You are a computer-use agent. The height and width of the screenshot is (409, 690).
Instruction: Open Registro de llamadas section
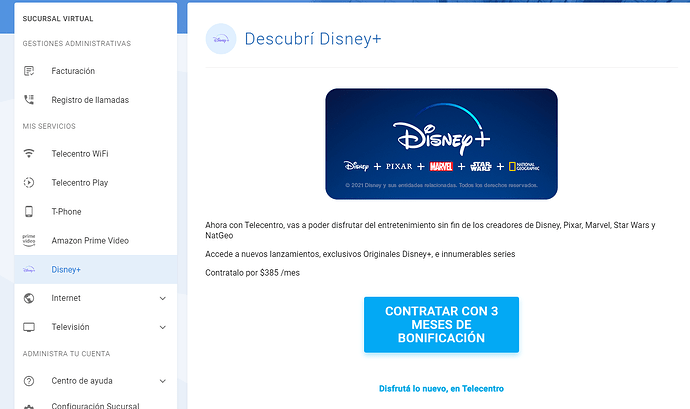[95, 100]
